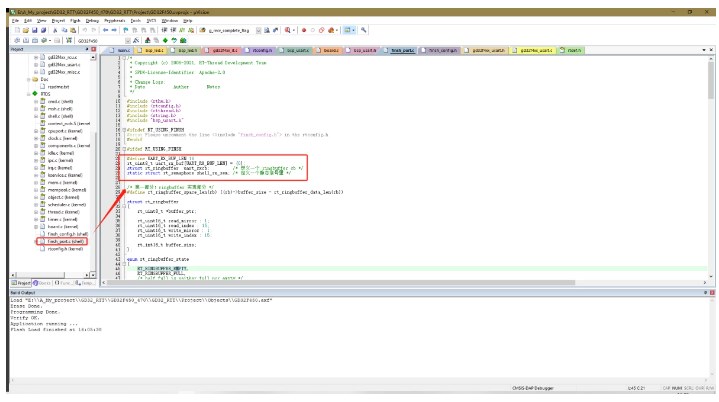Click the Rebuild all target files icon
Screen dimensions: 719x402
pos(35,41)
